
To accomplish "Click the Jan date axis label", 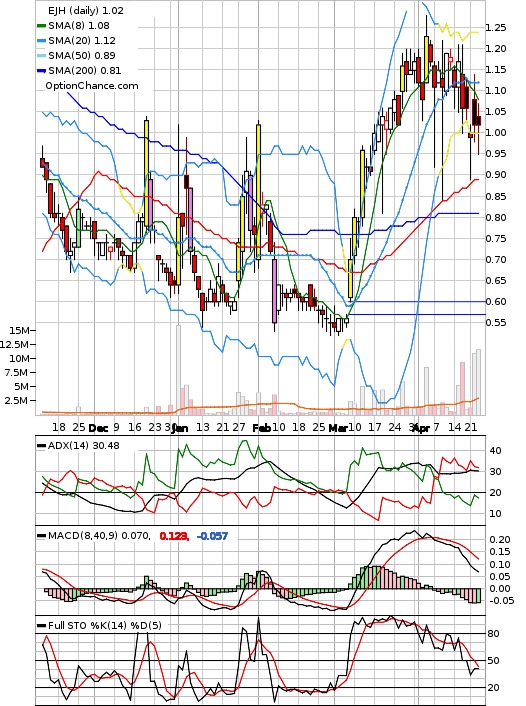I will [x=180, y=428].
